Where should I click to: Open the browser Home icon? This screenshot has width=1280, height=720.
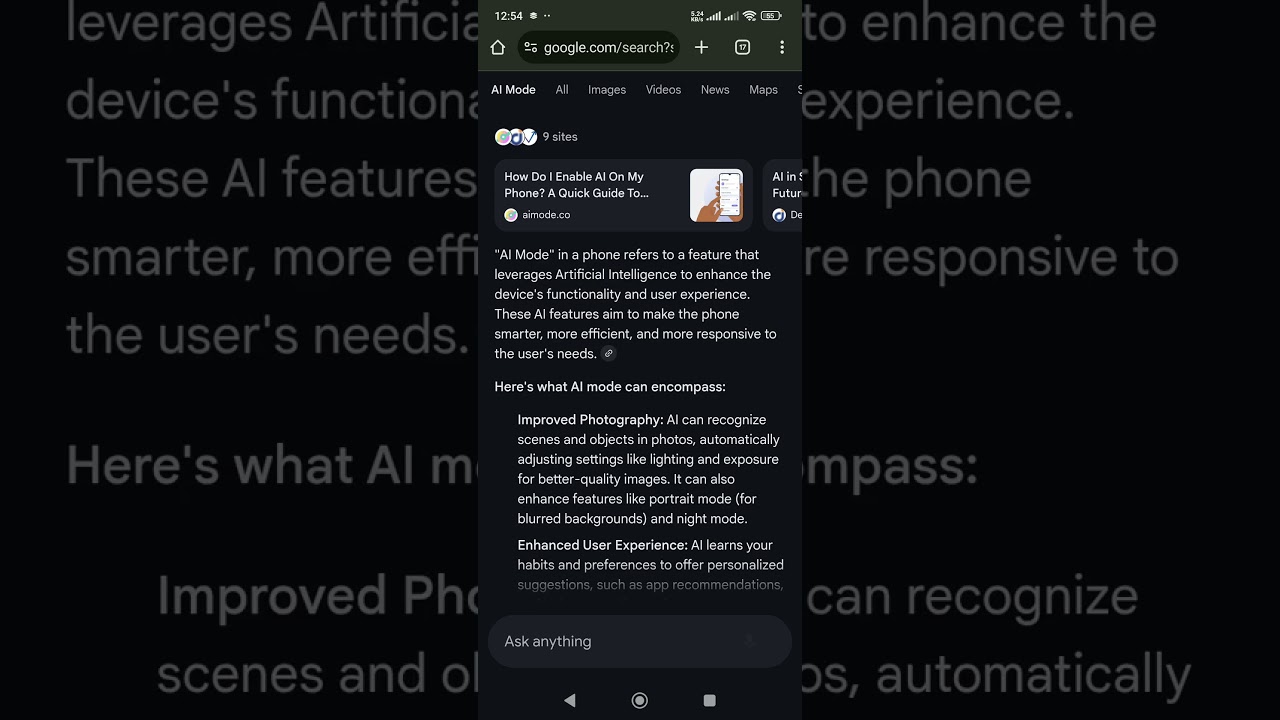(x=497, y=47)
